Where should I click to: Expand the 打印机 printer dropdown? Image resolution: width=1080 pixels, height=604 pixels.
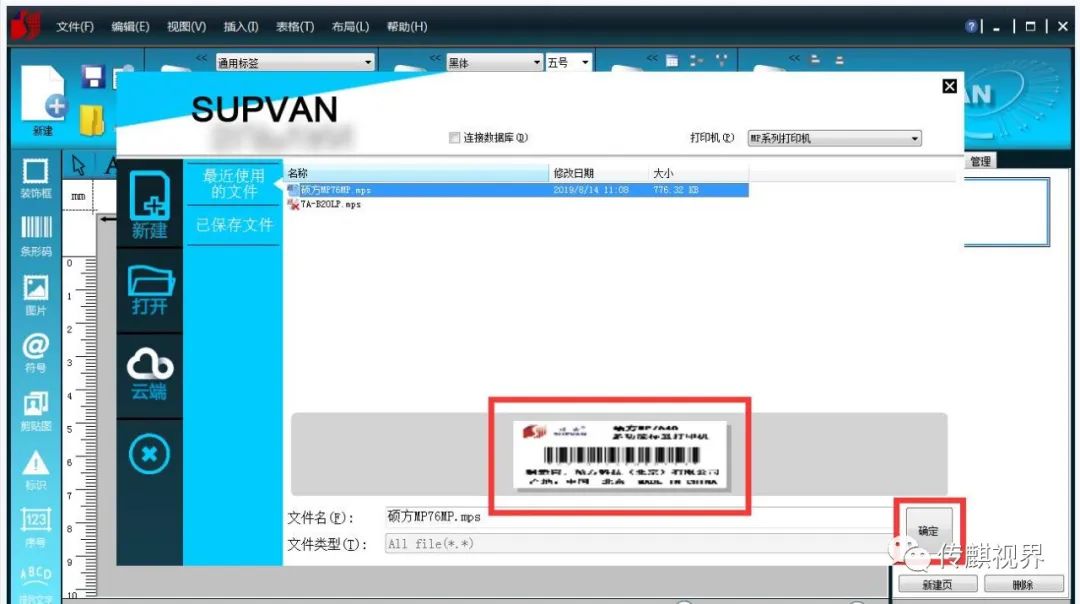[914, 139]
